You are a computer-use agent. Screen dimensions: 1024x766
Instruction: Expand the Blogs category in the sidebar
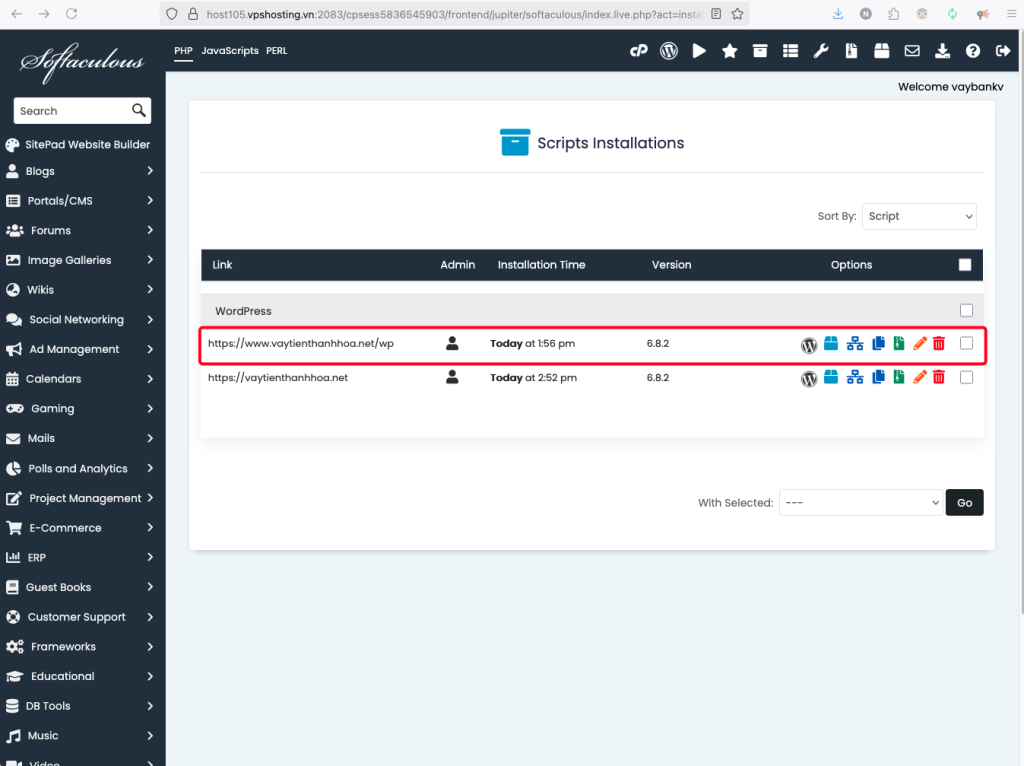[x=82, y=171]
